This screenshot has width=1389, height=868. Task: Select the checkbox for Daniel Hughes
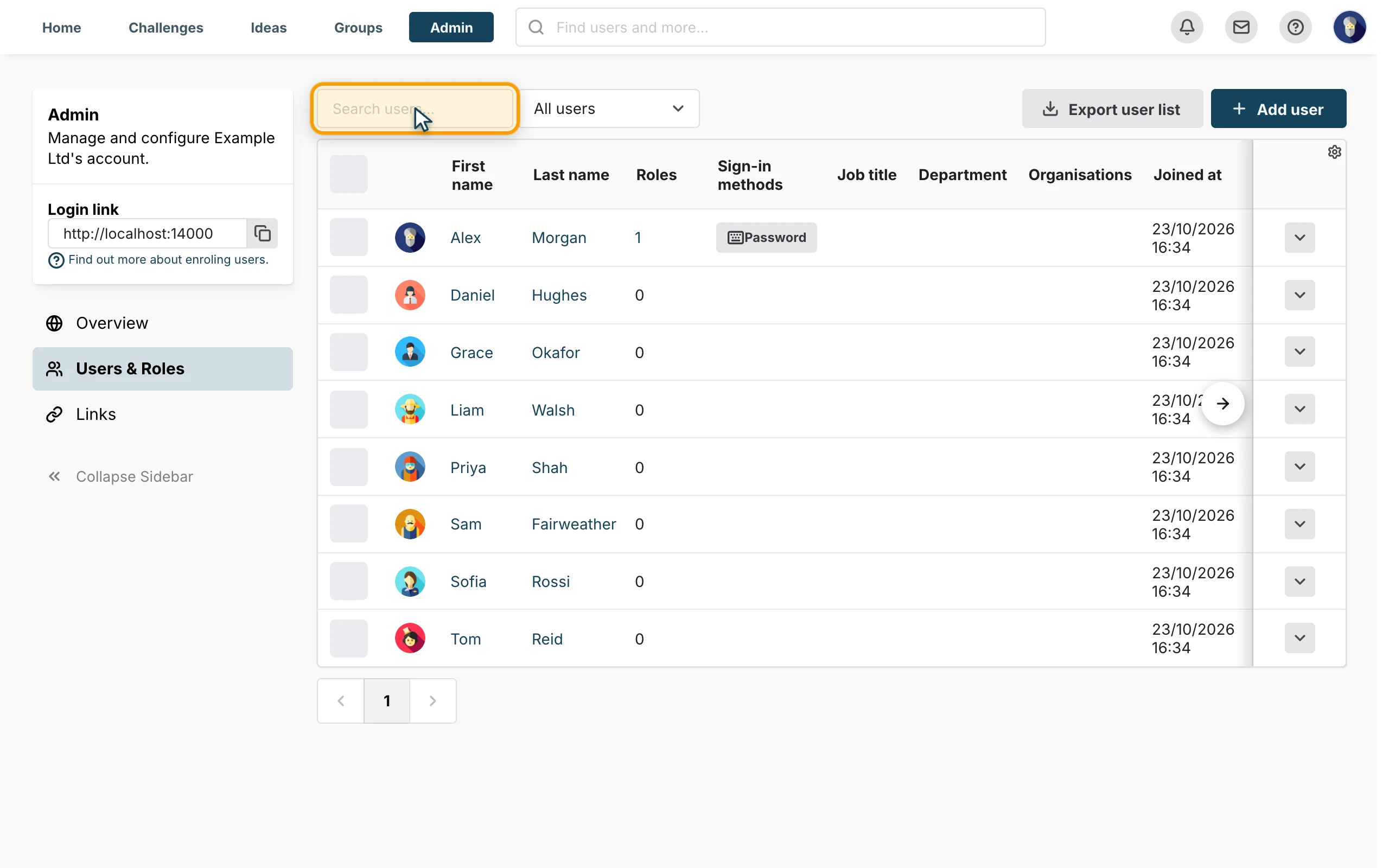348,295
